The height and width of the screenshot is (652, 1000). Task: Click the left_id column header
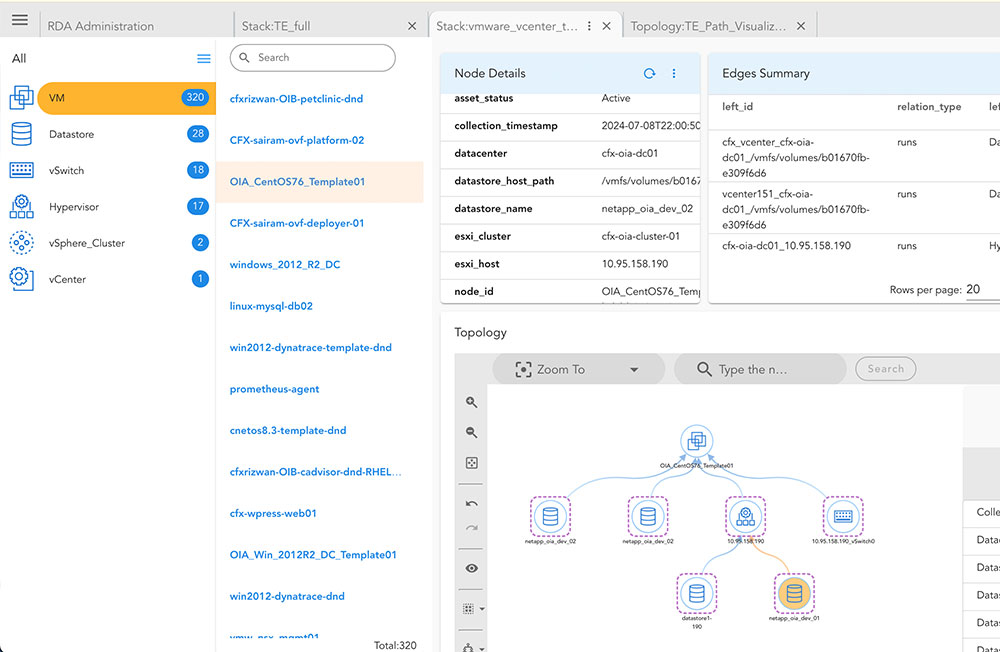tap(737, 107)
